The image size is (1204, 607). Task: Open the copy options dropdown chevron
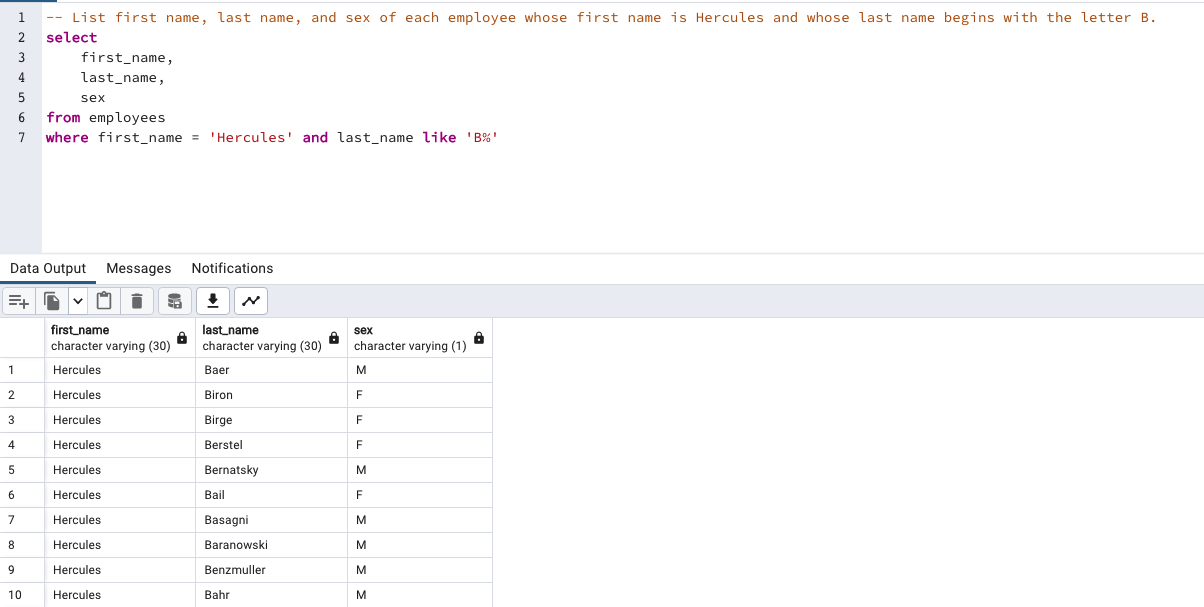pos(78,300)
